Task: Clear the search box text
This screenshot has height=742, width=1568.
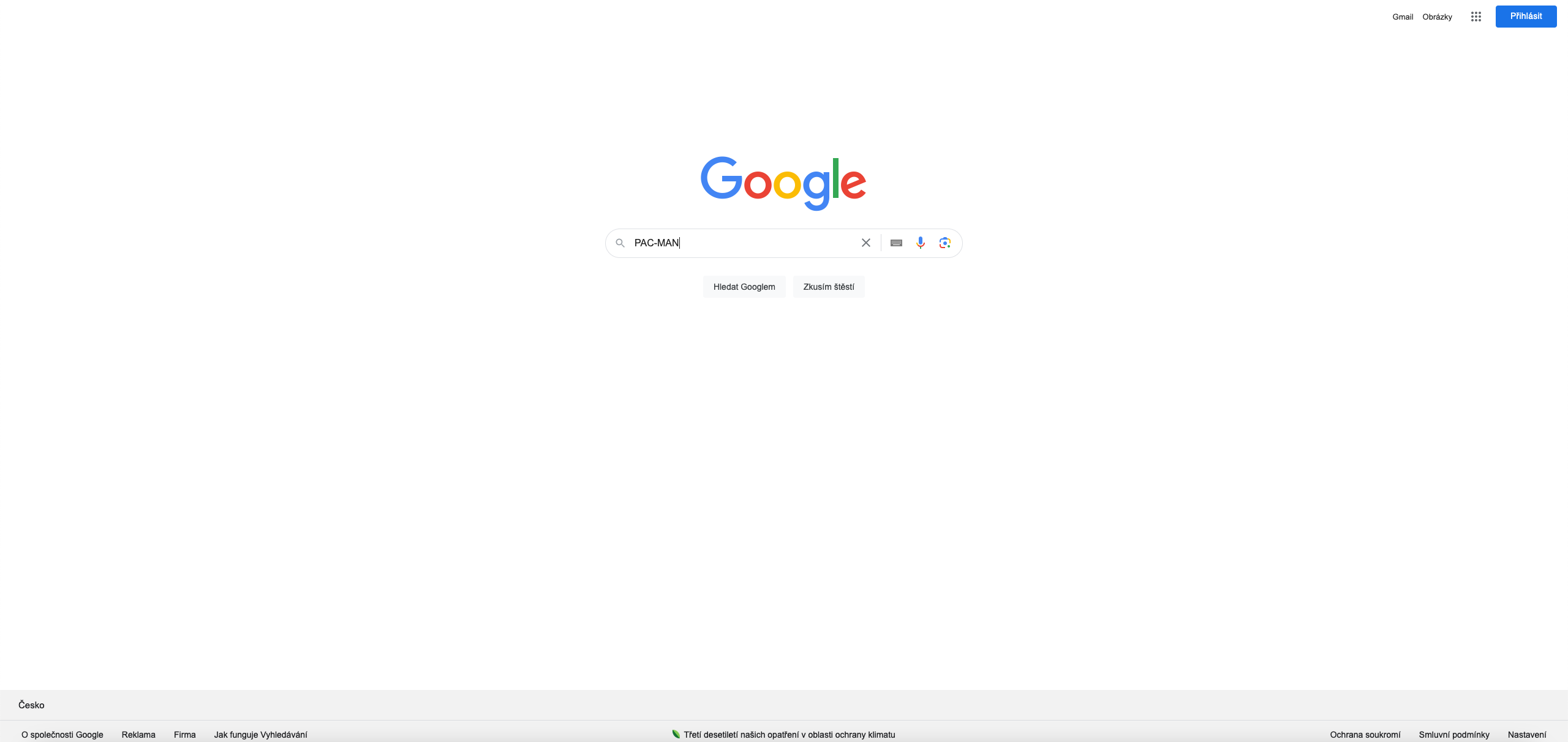Action: pos(865,243)
